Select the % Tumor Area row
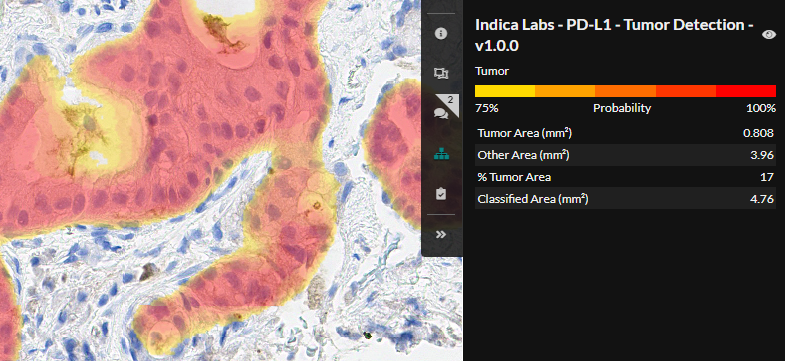785x361 pixels. tap(625, 177)
